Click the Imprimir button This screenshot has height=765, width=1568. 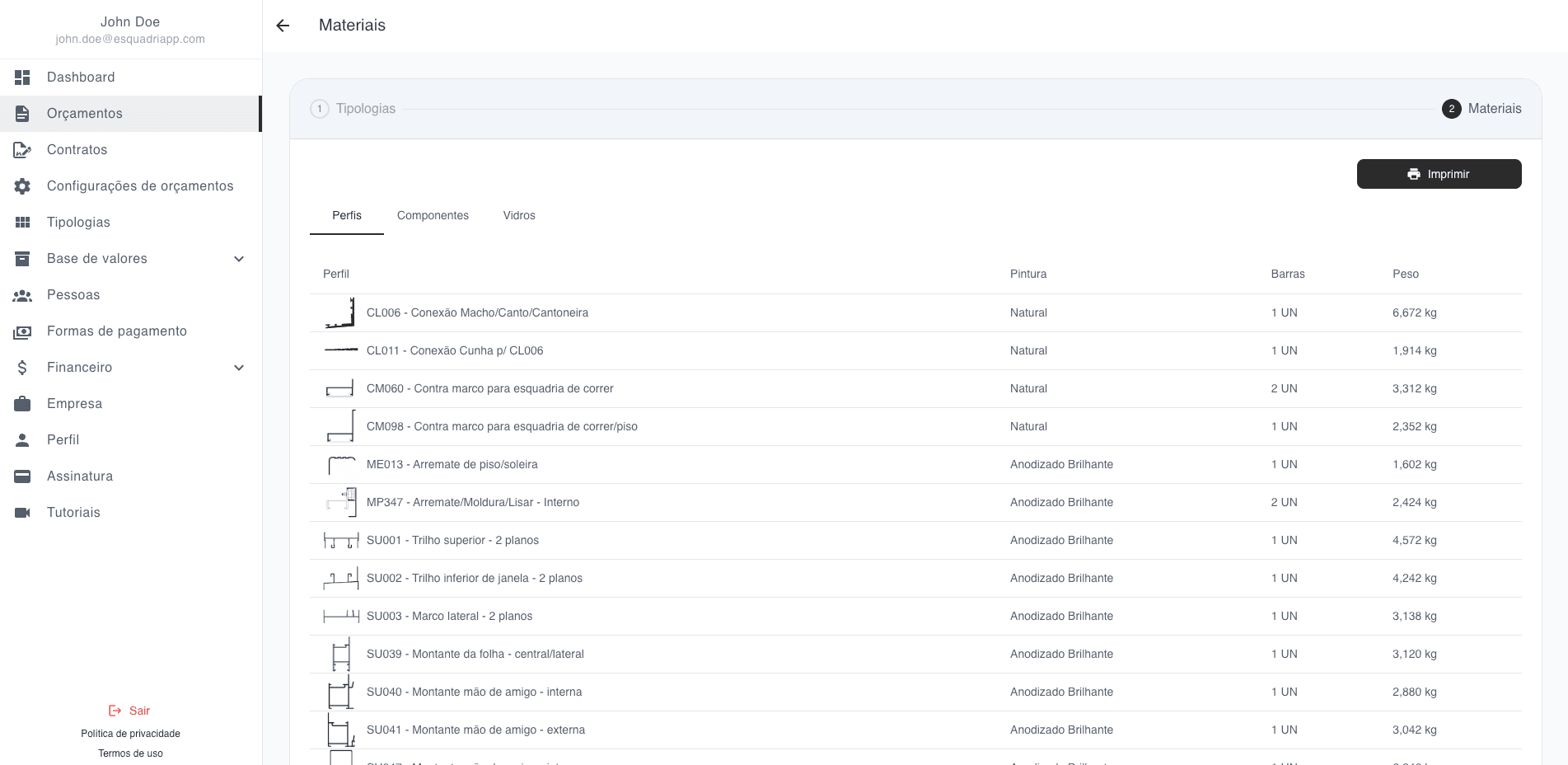(1439, 174)
